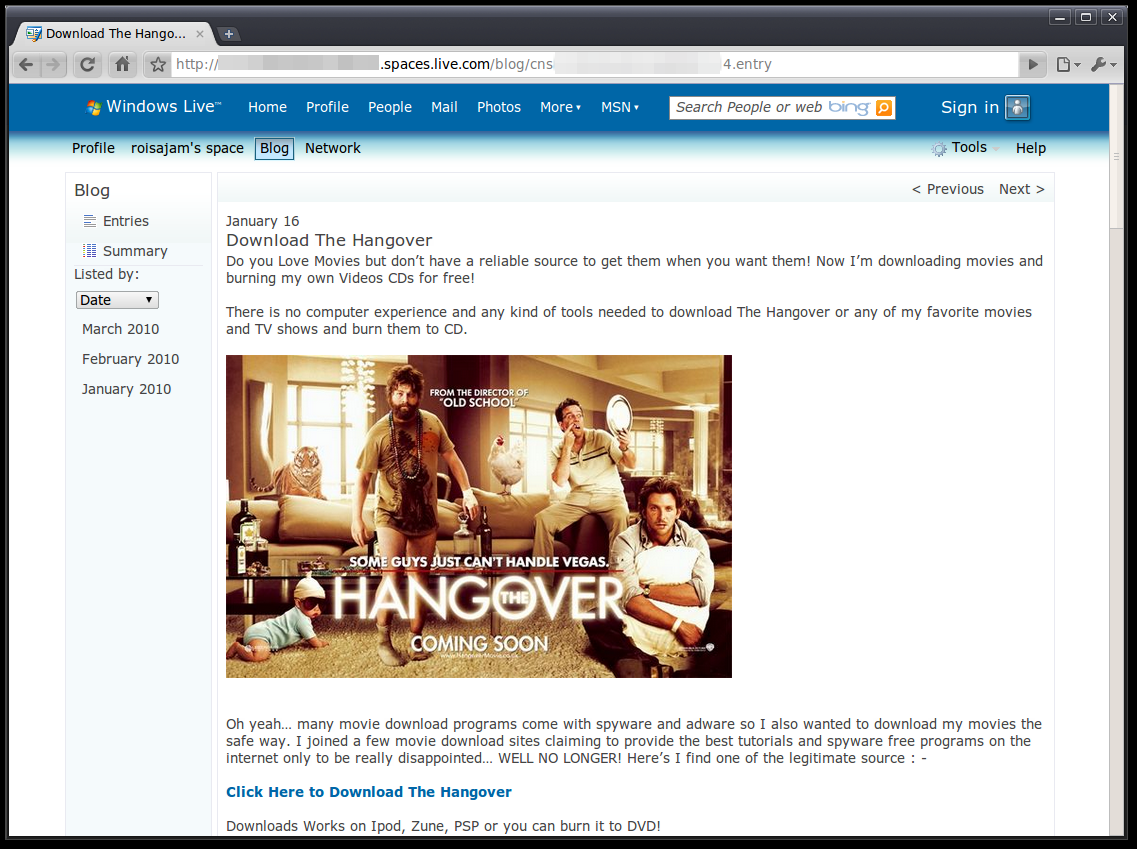Click the Download The Hangover post title

point(329,240)
